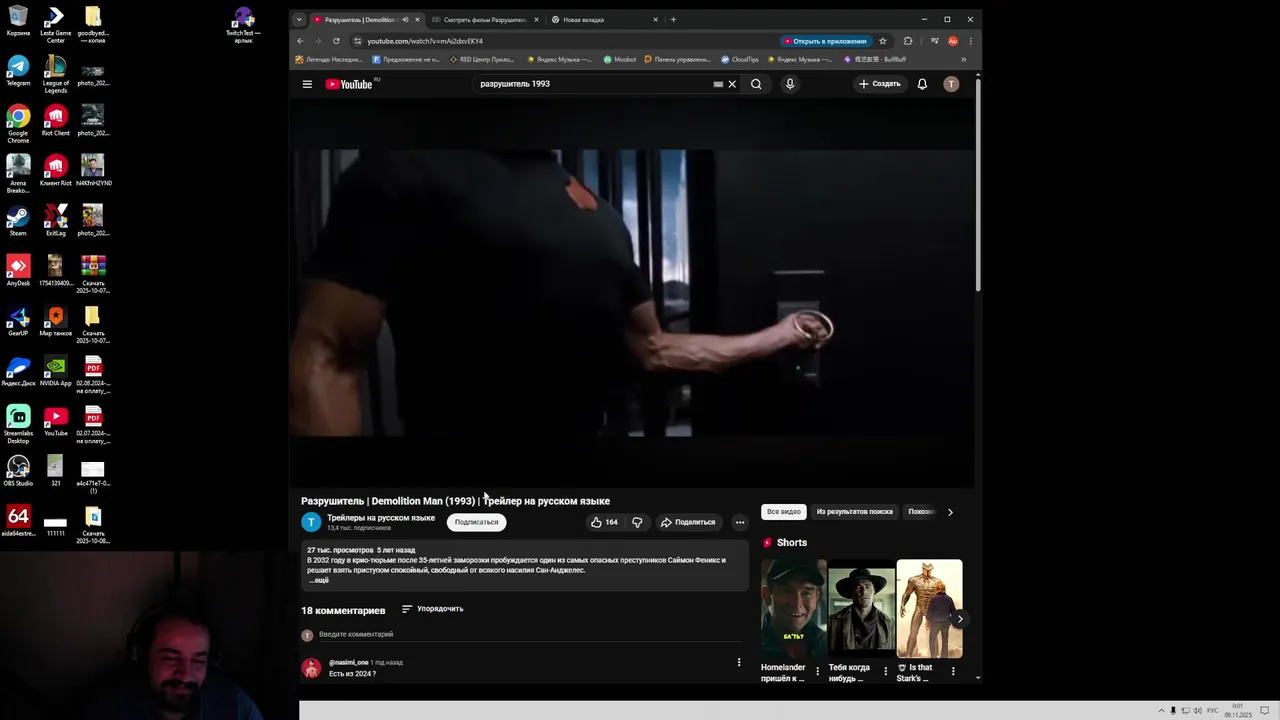Click the video player frame
Image resolution: width=1280 pixels, height=720 pixels.
coord(632,293)
